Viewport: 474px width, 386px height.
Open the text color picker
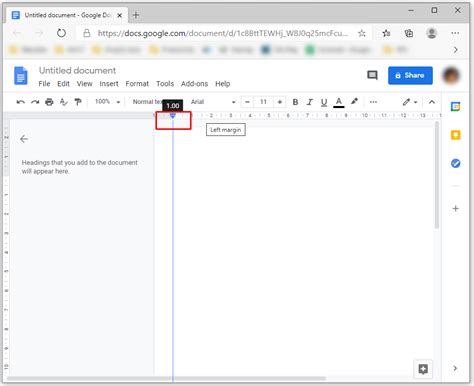339,102
